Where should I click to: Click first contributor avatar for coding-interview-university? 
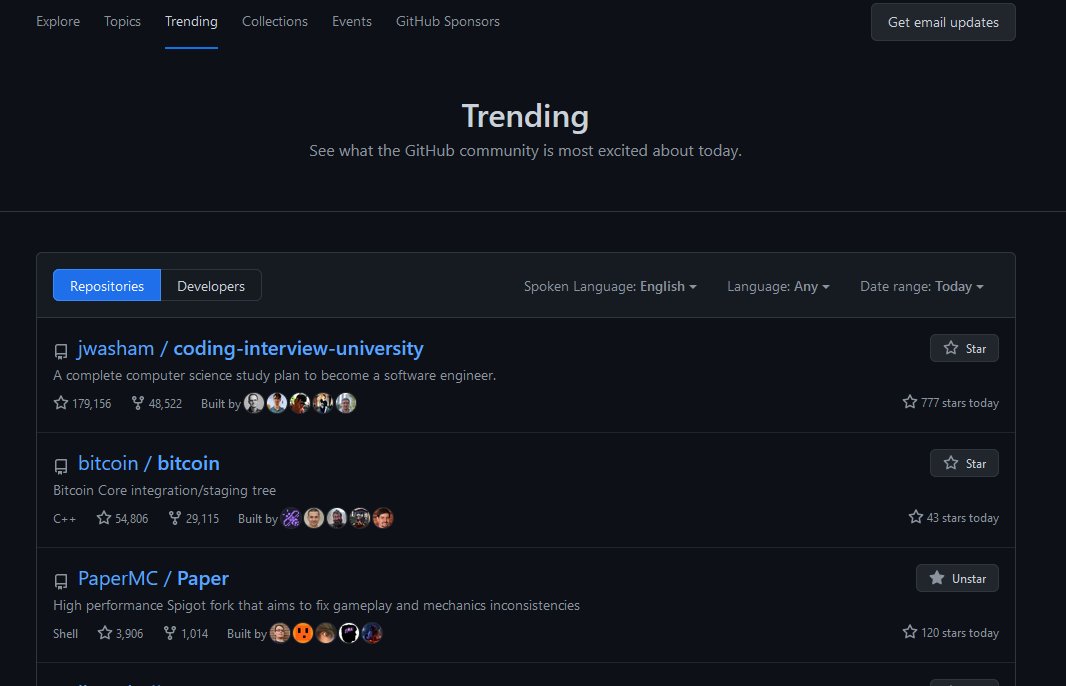click(x=254, y=403)
